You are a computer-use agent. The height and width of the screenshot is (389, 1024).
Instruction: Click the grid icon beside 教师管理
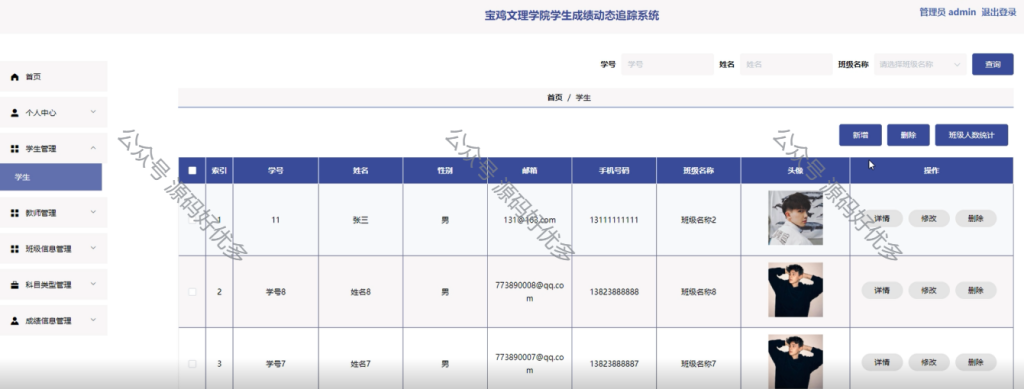pos(15,213)
